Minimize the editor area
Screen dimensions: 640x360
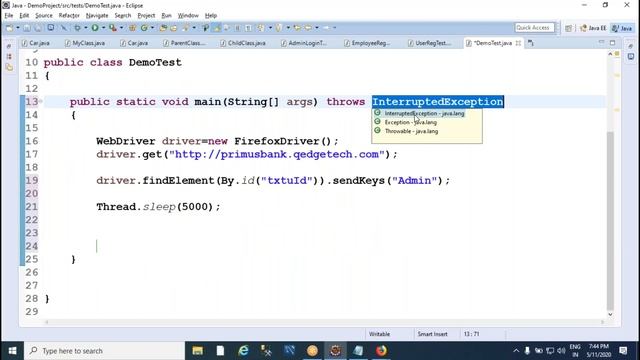601,42
